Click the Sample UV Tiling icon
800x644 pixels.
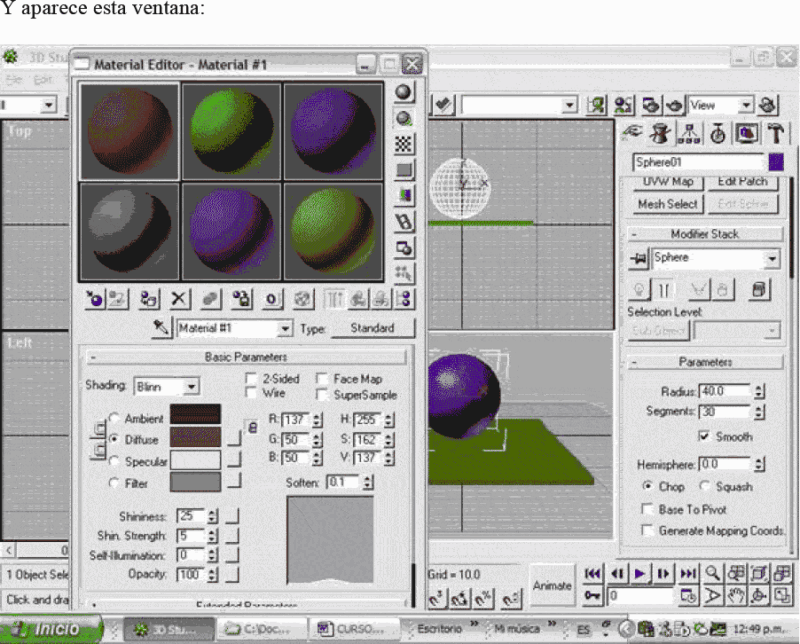pos(403,170)
